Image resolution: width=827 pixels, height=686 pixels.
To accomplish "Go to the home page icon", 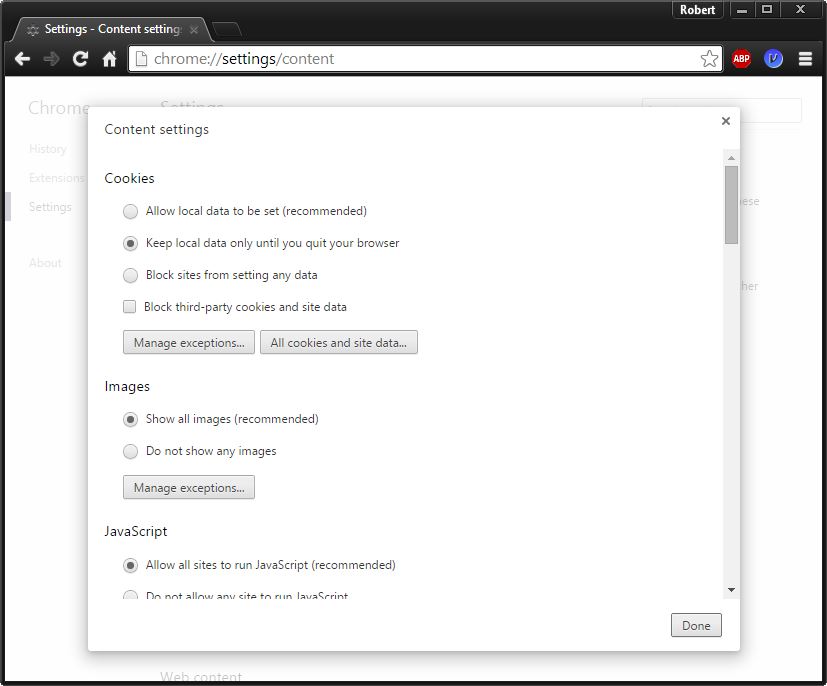I will pyautogui.click(x=110, y=59).
